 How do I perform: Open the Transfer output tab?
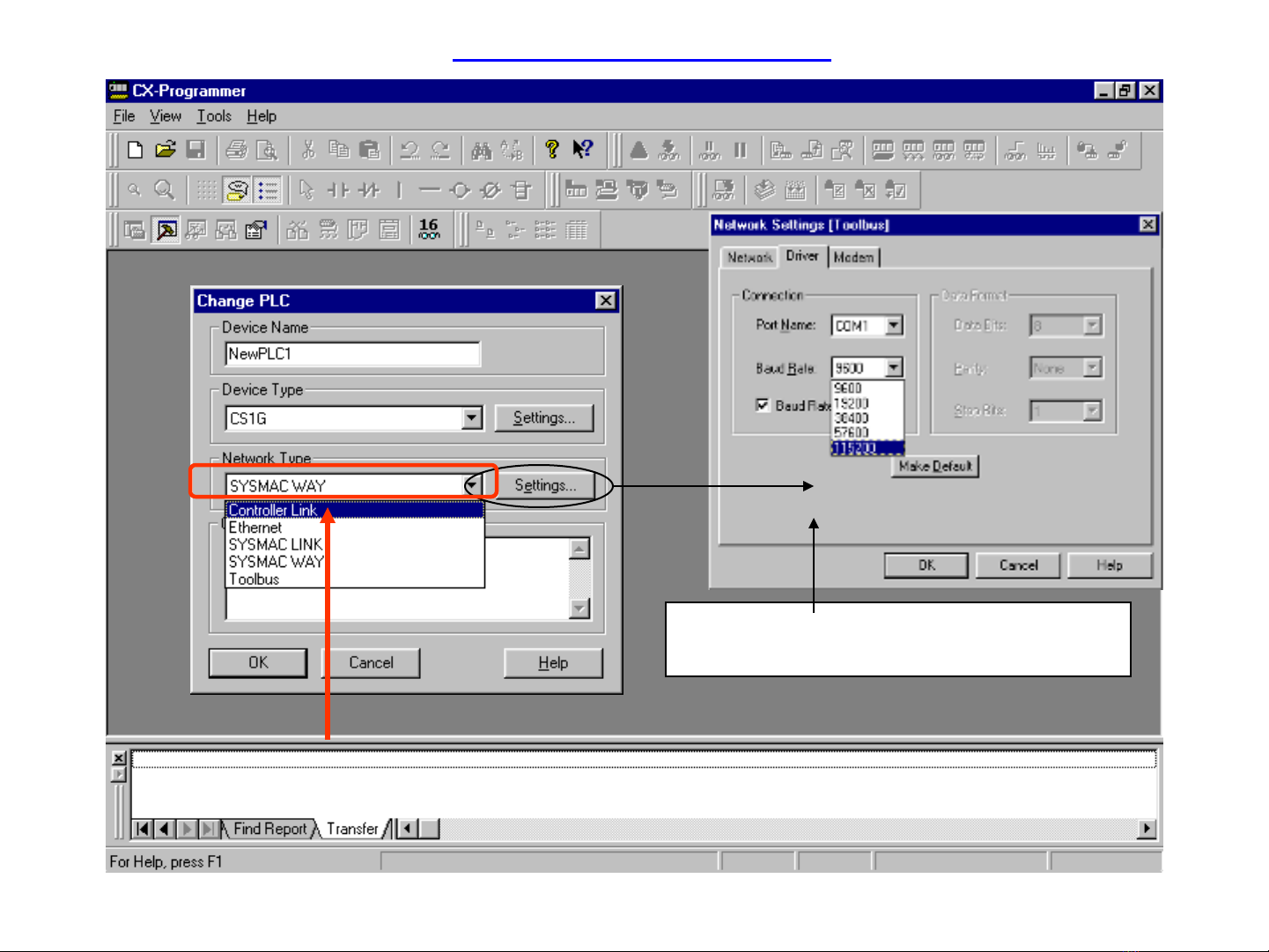[352, 829]
